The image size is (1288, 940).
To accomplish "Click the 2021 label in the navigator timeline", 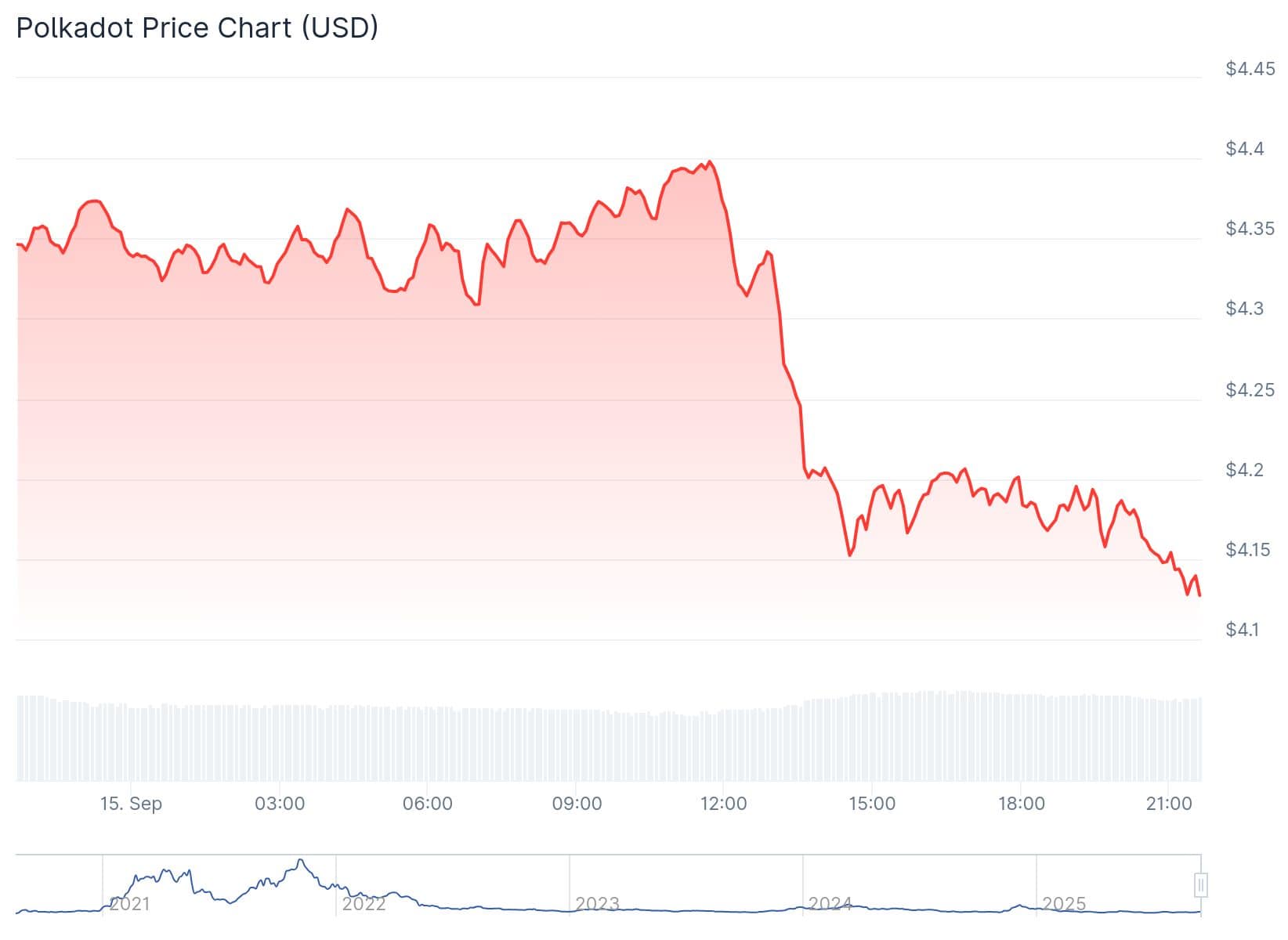I will 129,904.
